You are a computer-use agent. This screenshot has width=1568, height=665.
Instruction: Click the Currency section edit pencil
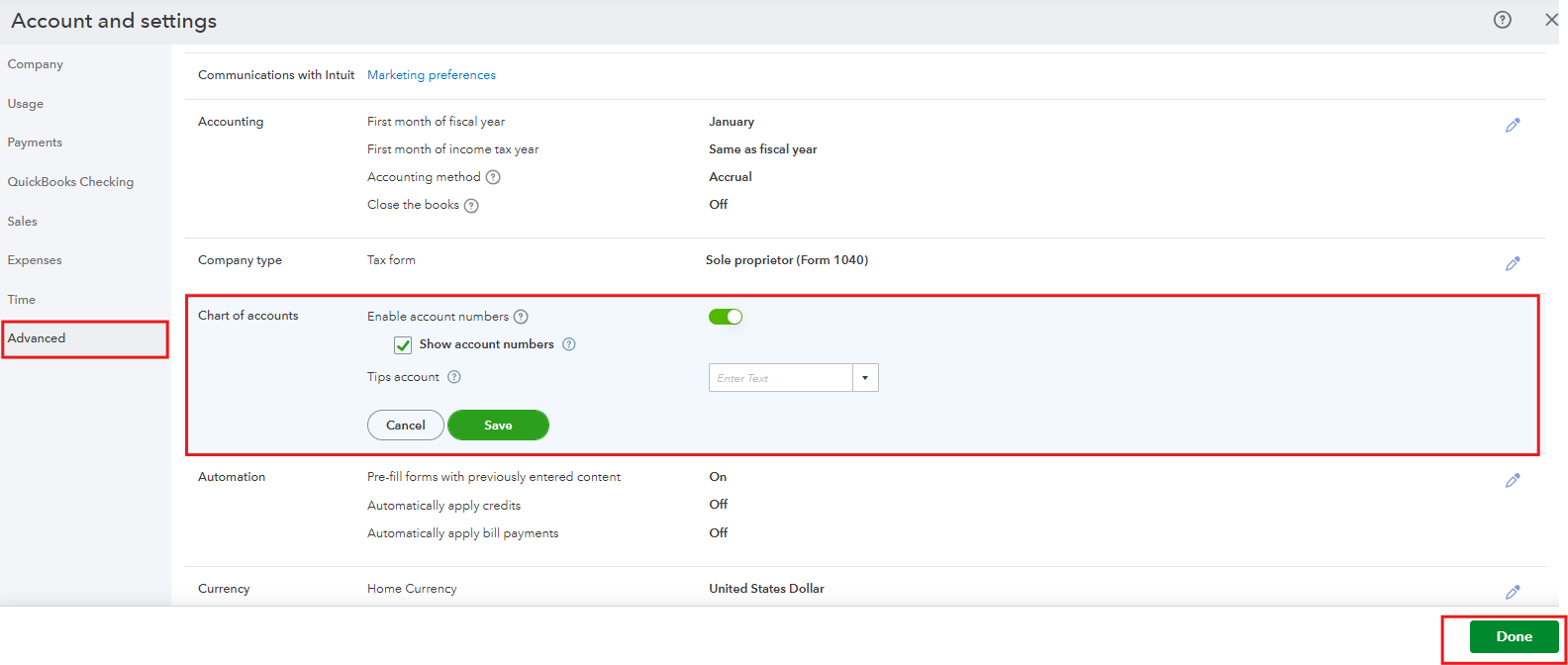pyautogui.click(x=1513, y=593)
